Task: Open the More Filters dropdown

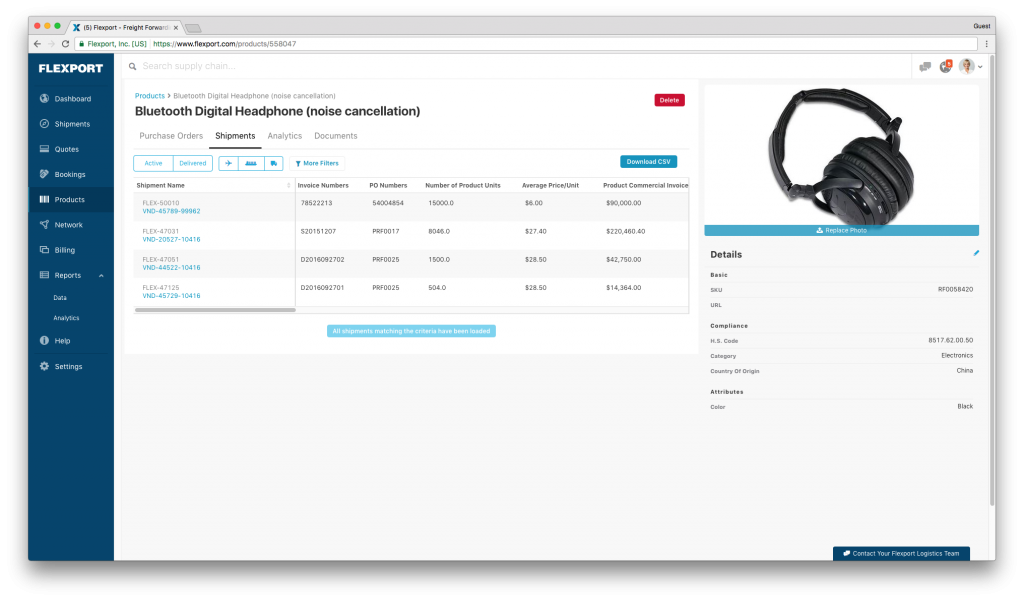Action: coord(317,163)
